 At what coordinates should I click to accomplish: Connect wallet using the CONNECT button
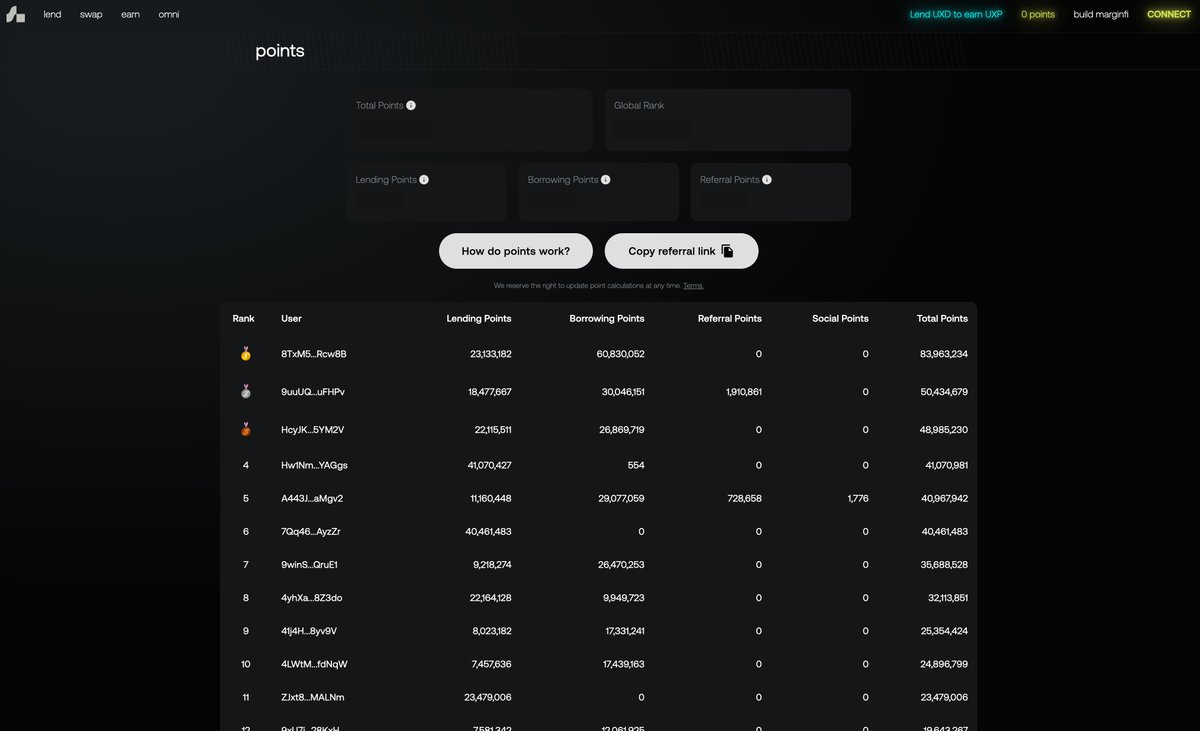click(x=1169, y=15)
